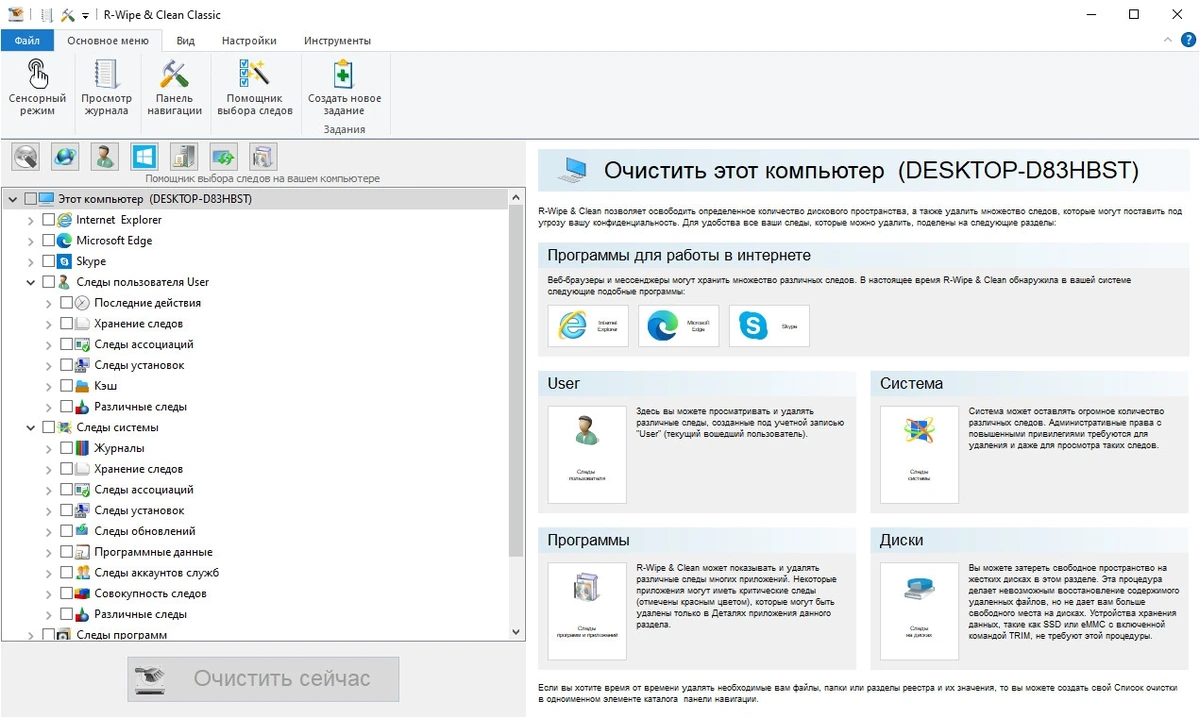Expand the Skype tree node
1200x718 pixels.
point(31,261)
